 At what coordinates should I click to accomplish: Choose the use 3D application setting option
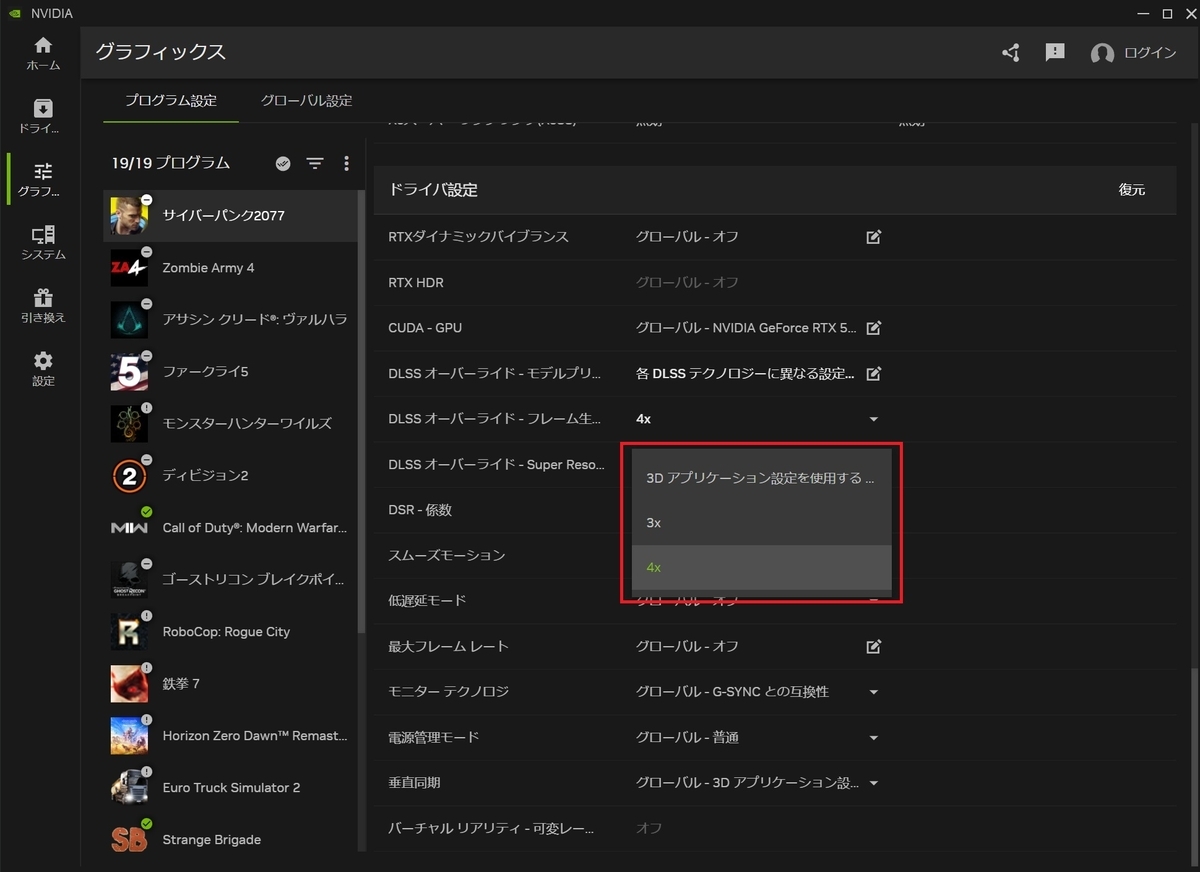761,478
